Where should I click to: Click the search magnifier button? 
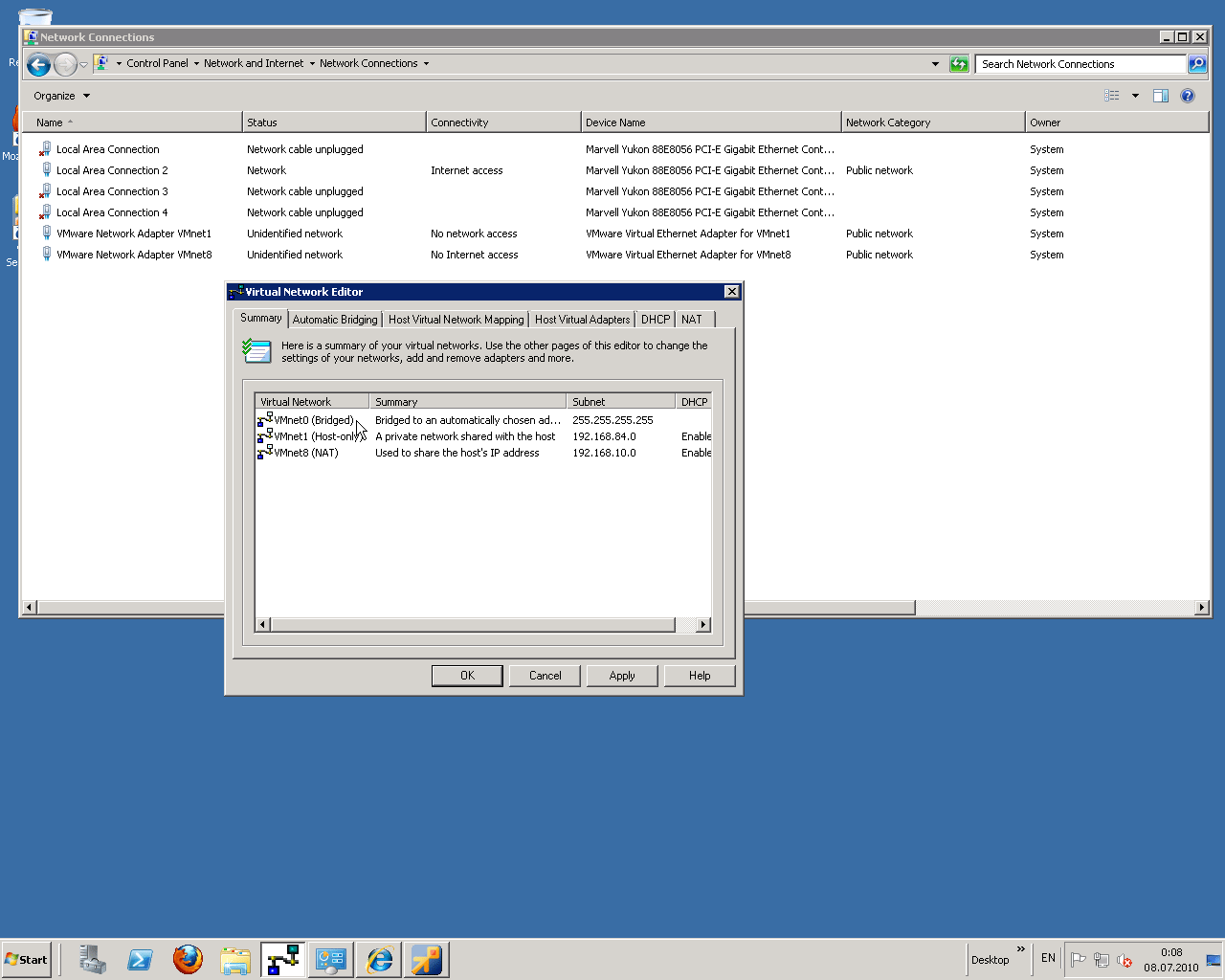[1196, 64]
